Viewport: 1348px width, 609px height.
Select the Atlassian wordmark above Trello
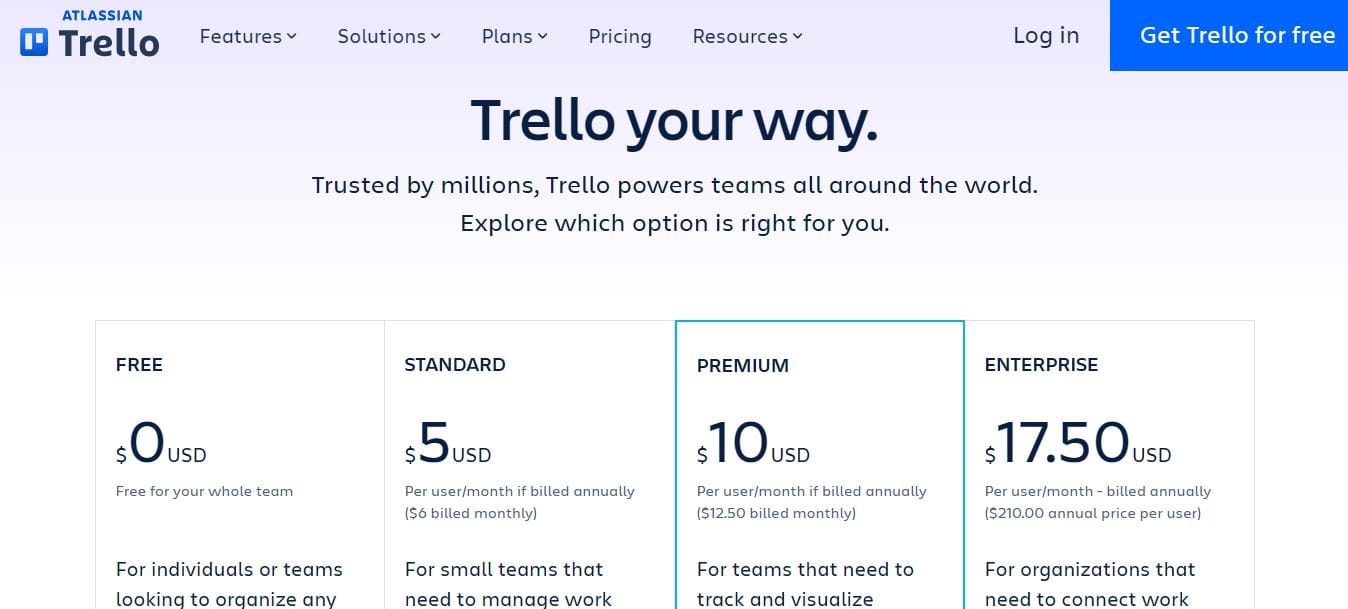point(101,14)
